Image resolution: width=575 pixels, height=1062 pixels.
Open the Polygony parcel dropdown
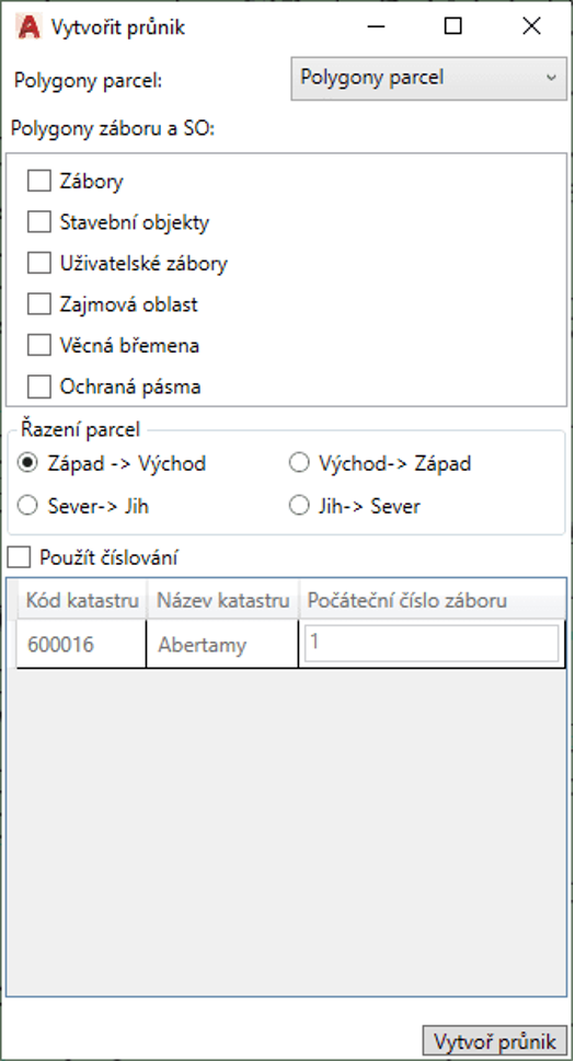pyautogui.click(x=429, y=79)
